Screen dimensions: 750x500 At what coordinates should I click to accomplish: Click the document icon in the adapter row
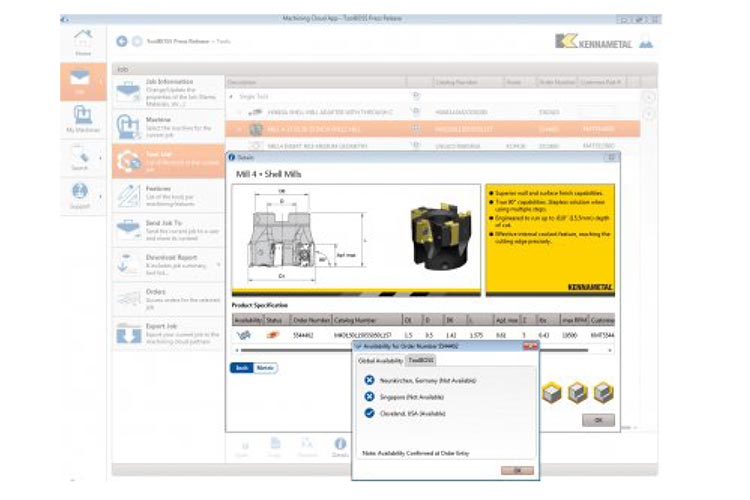(416, 112)
